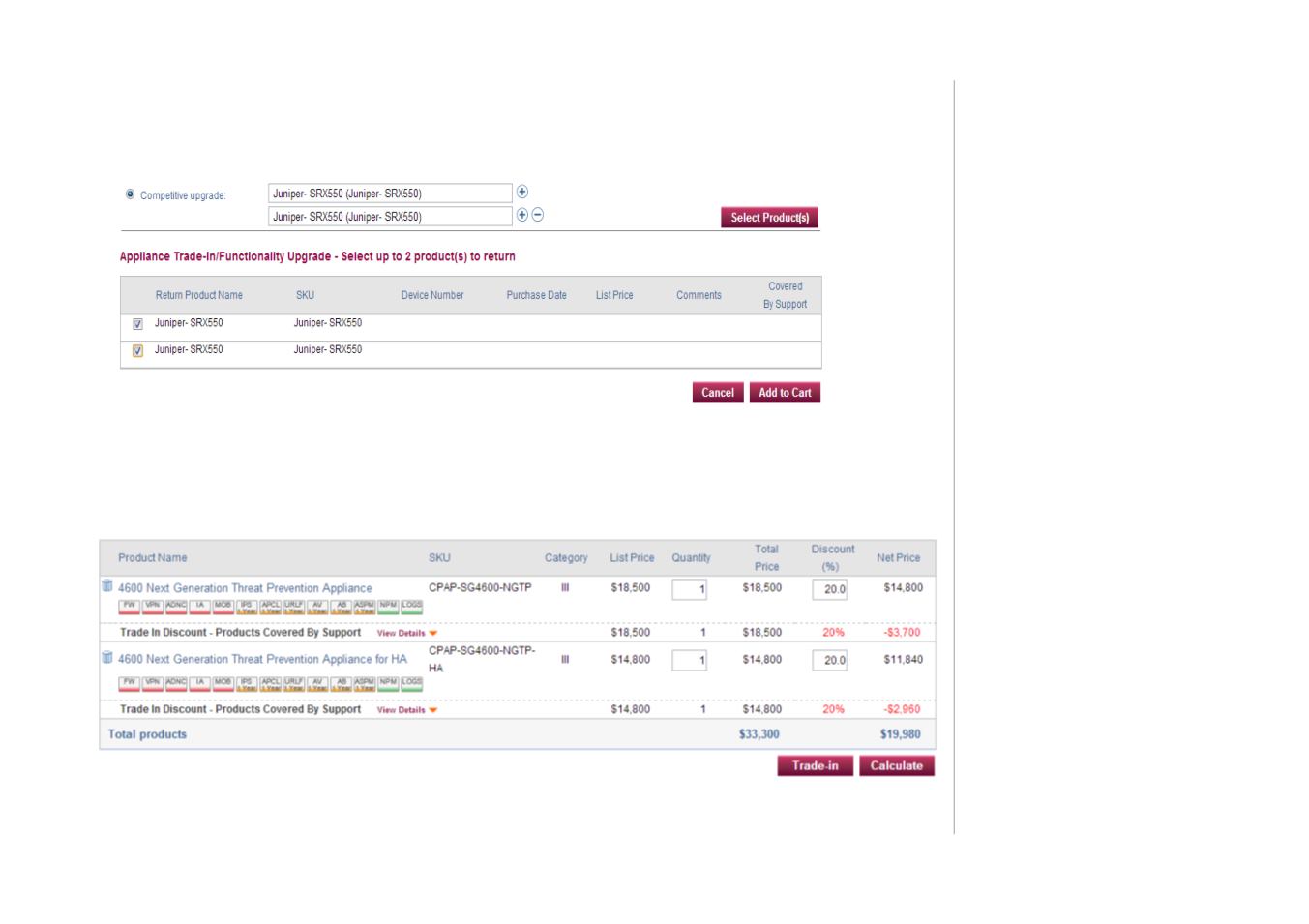Click URLF blade icon under Appliance for HA
1309x924 pixels.
(x=293, y=683)
